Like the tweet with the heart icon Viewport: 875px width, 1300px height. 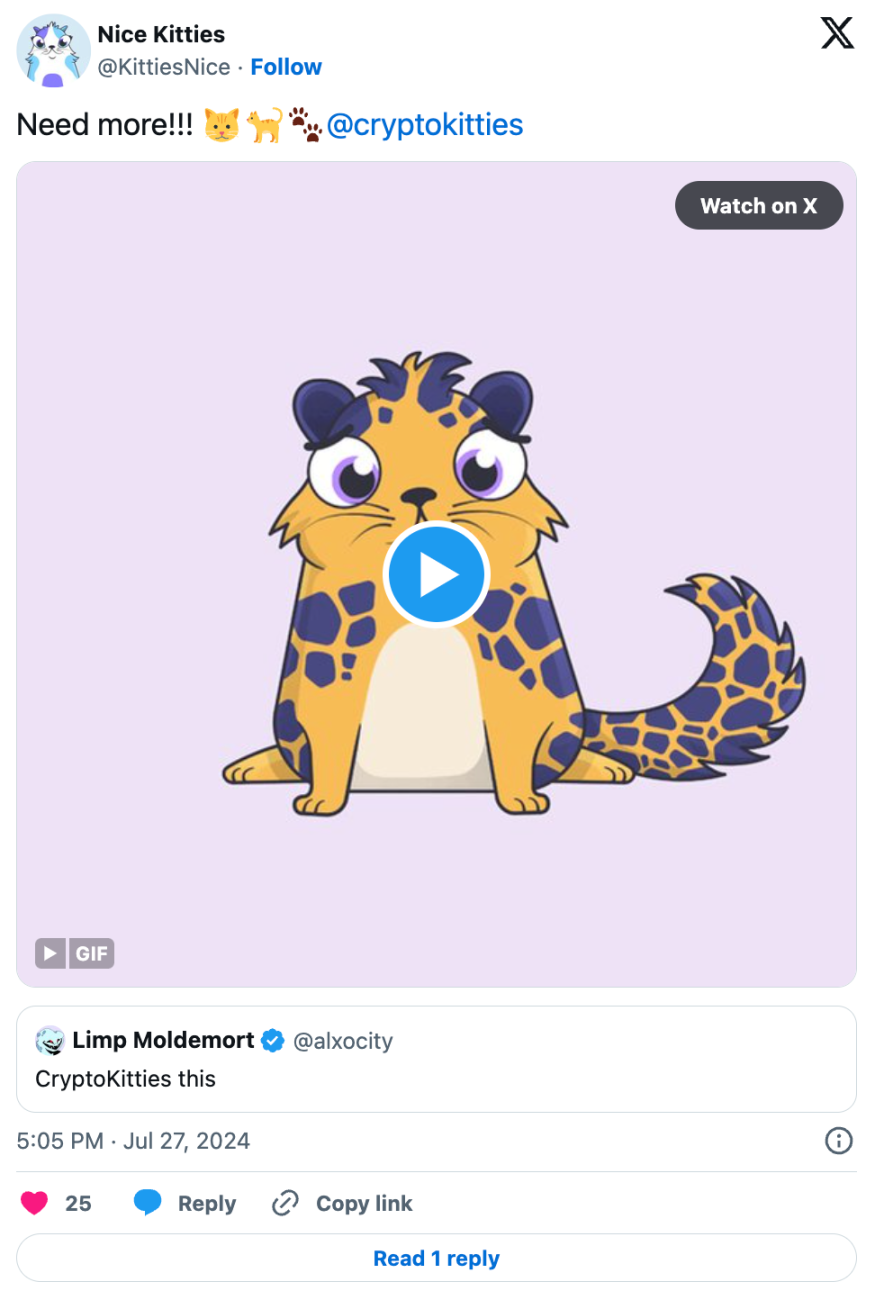35,1203
